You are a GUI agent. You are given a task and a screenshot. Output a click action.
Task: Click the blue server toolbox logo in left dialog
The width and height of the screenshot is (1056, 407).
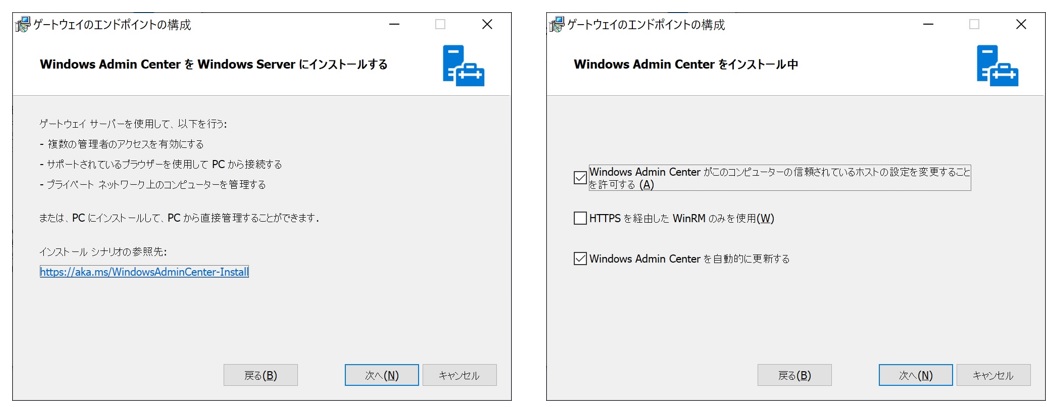pyautogui.click(x=463, y=65)
